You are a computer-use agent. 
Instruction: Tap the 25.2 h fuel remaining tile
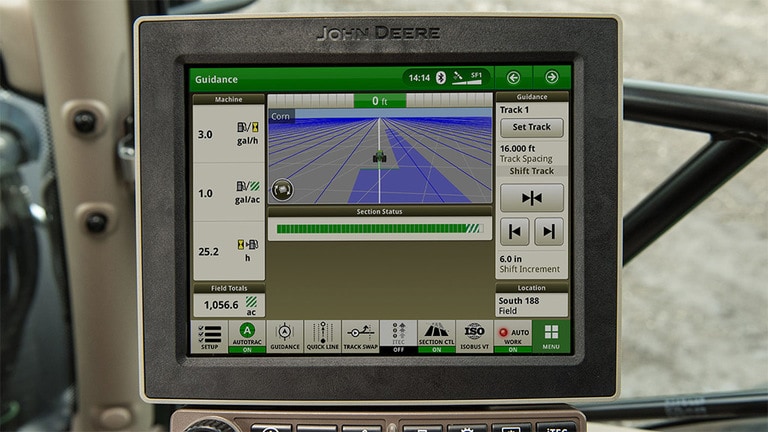[x=229, y=251]
